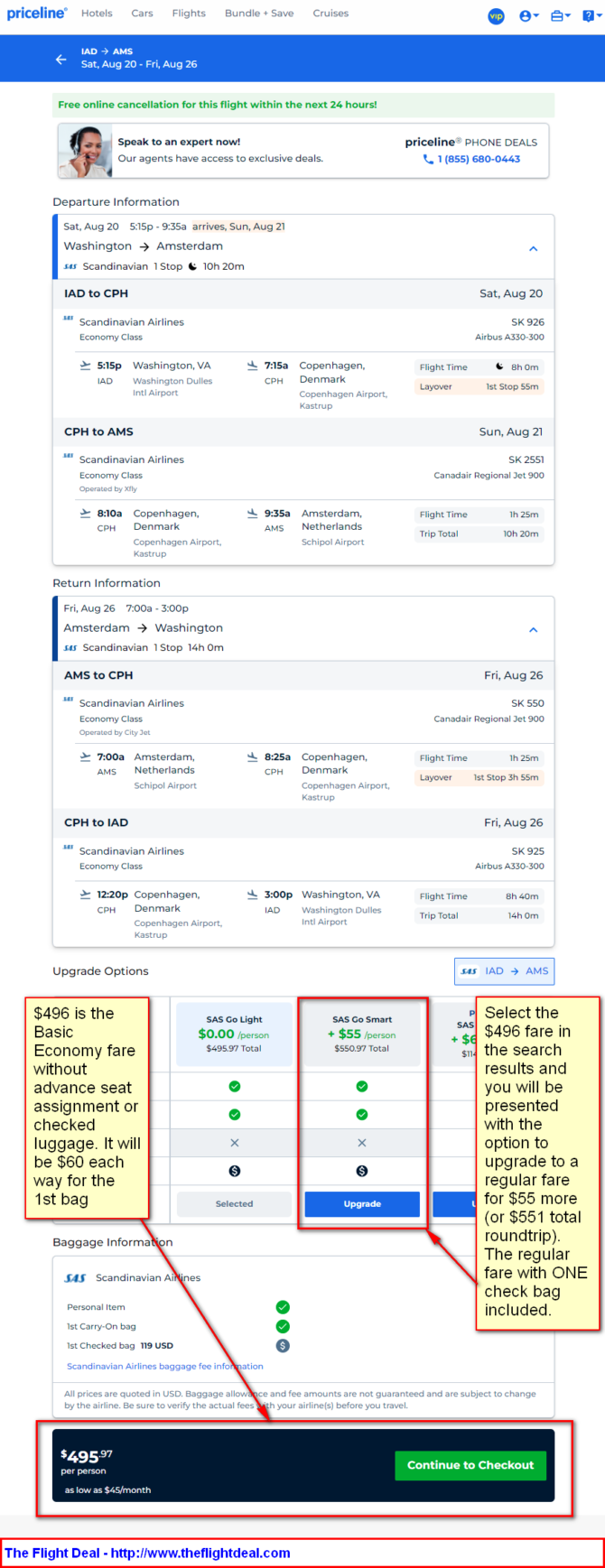The width and height of the screenshot is (605, 1568).
Task: Click 'arrives, Sun, Aug 21' text
Action: 238,227
